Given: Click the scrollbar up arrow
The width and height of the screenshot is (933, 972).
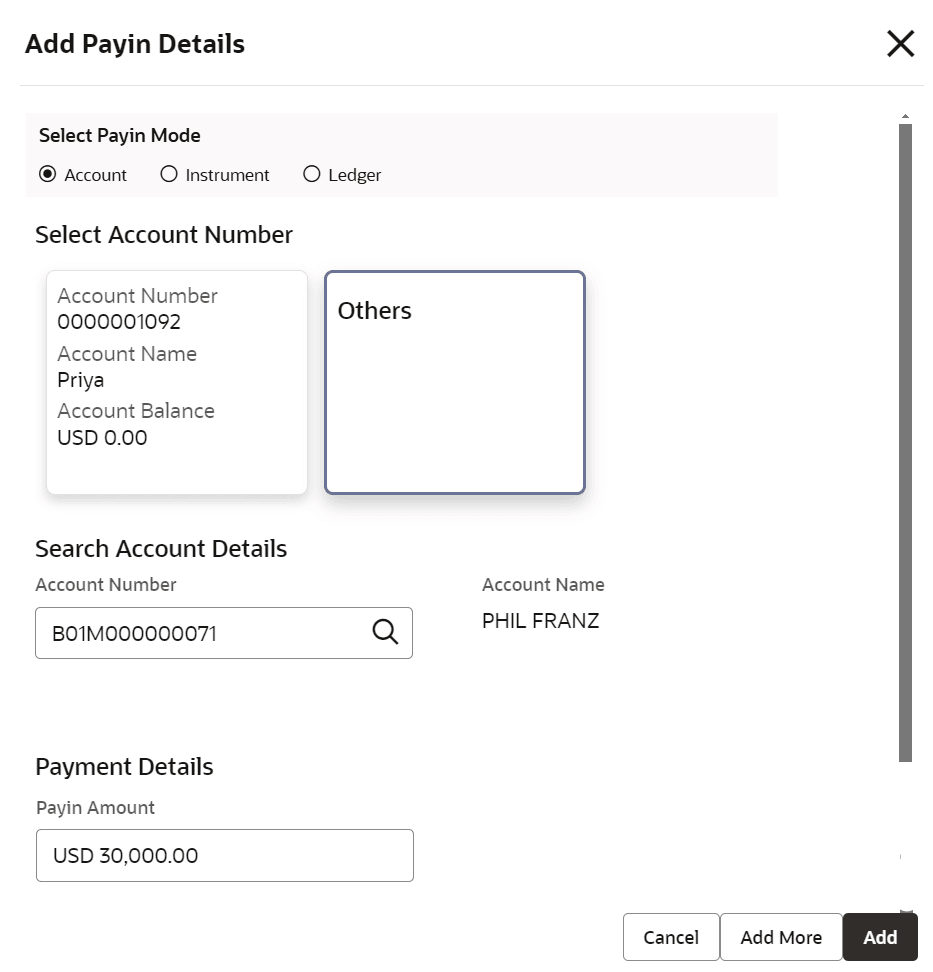Looking at the screenshot, I should pos(905,117).
